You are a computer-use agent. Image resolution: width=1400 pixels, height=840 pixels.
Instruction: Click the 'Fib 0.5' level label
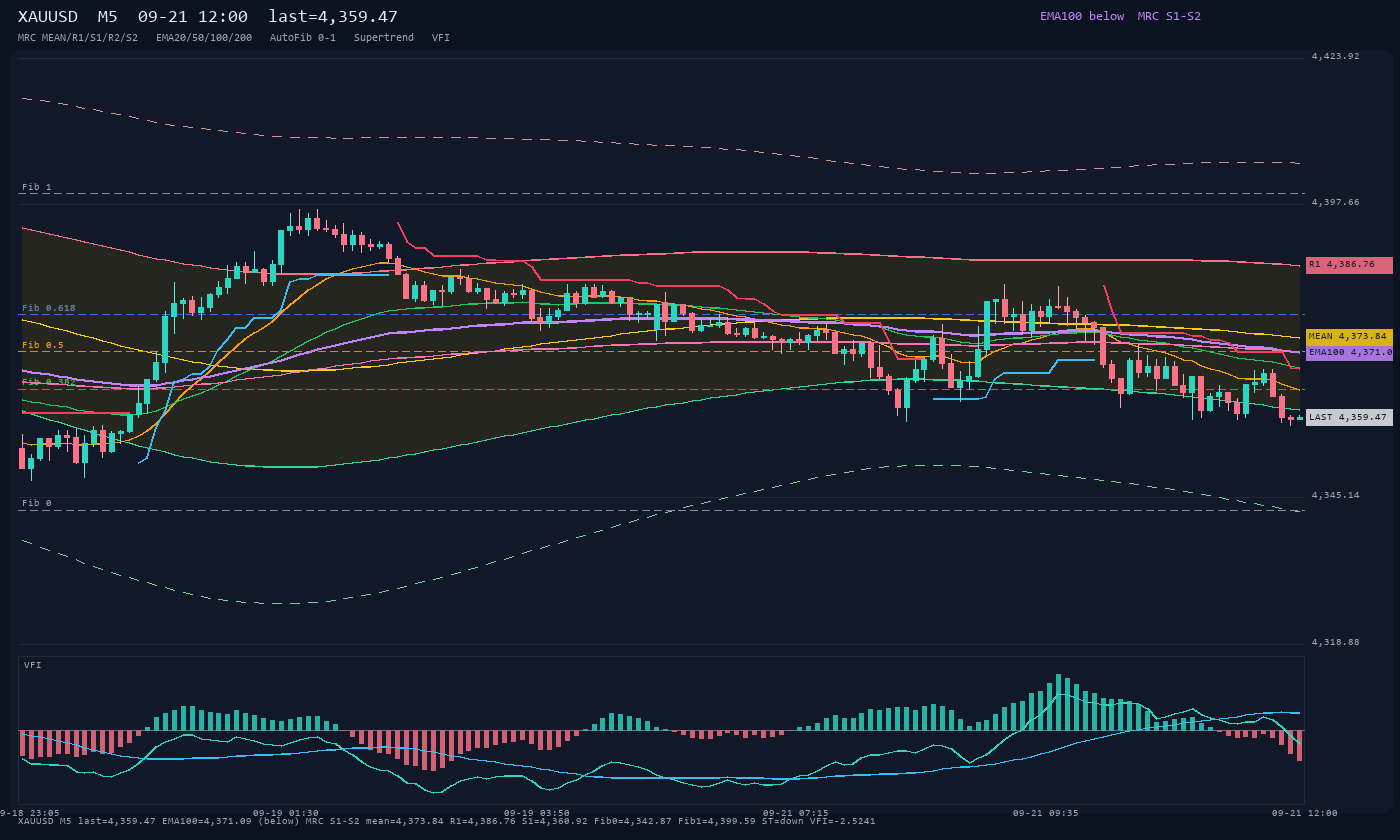click(x=43, y=346)
